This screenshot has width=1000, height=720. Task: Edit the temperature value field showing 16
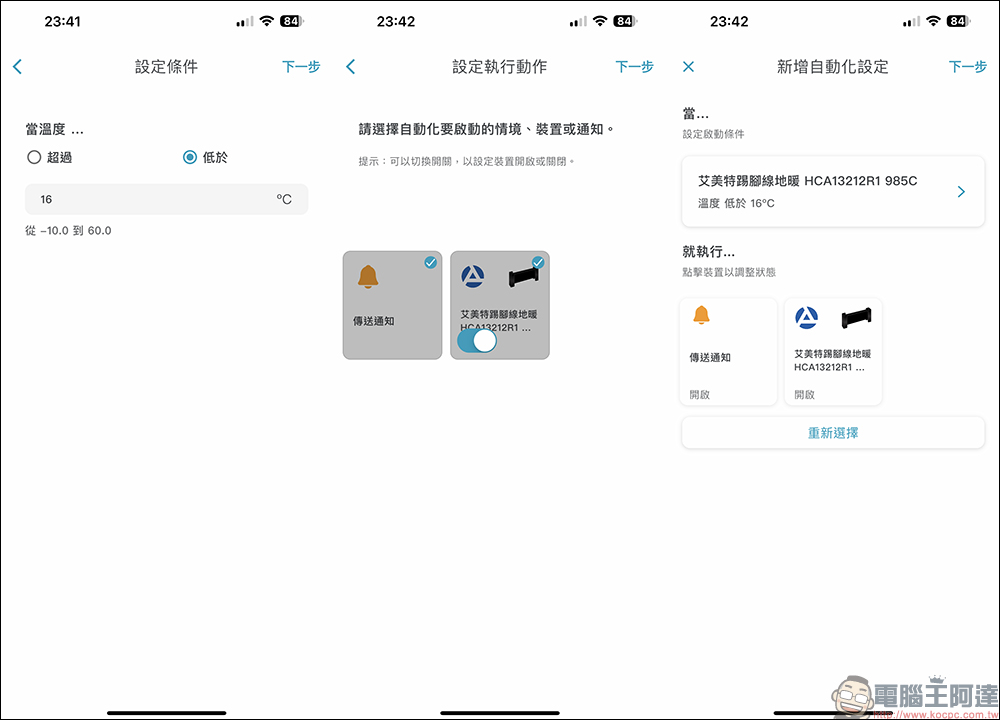click(166, 199)
